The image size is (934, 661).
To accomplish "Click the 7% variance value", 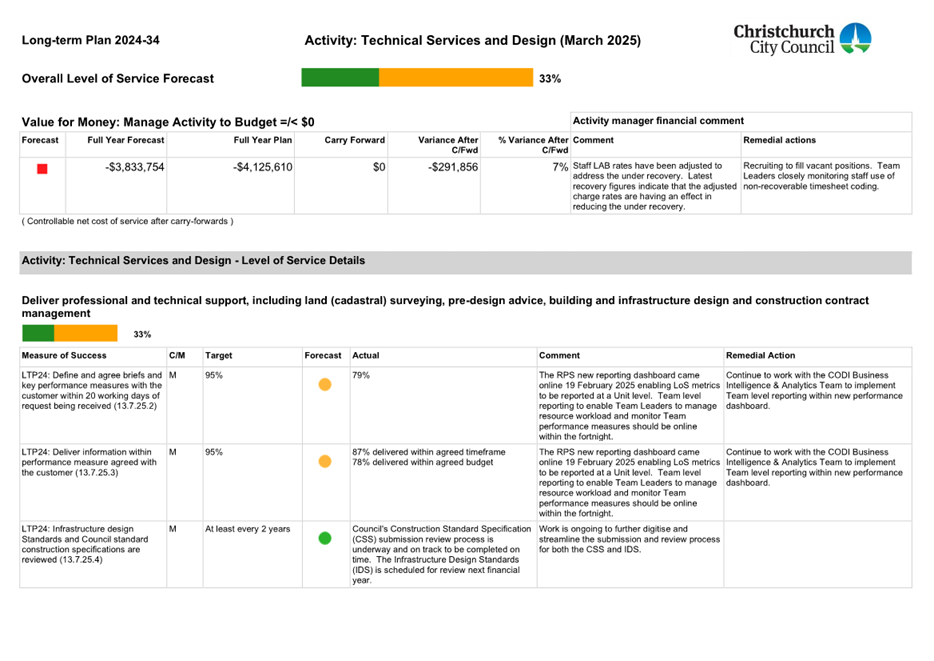I will 560,167.
